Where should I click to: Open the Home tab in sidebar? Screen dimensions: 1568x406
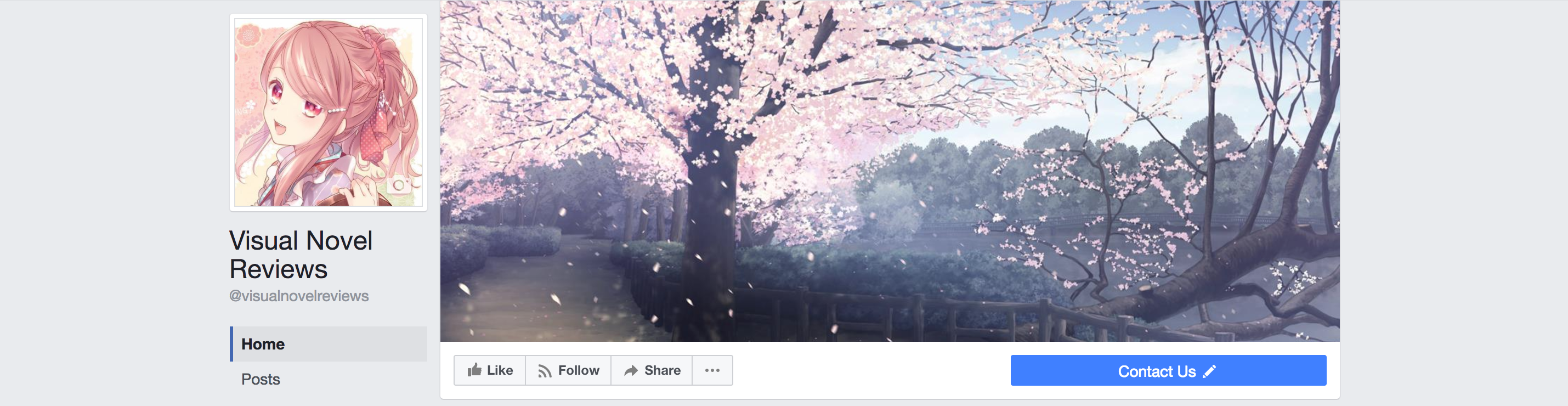[x=329, y=344]
